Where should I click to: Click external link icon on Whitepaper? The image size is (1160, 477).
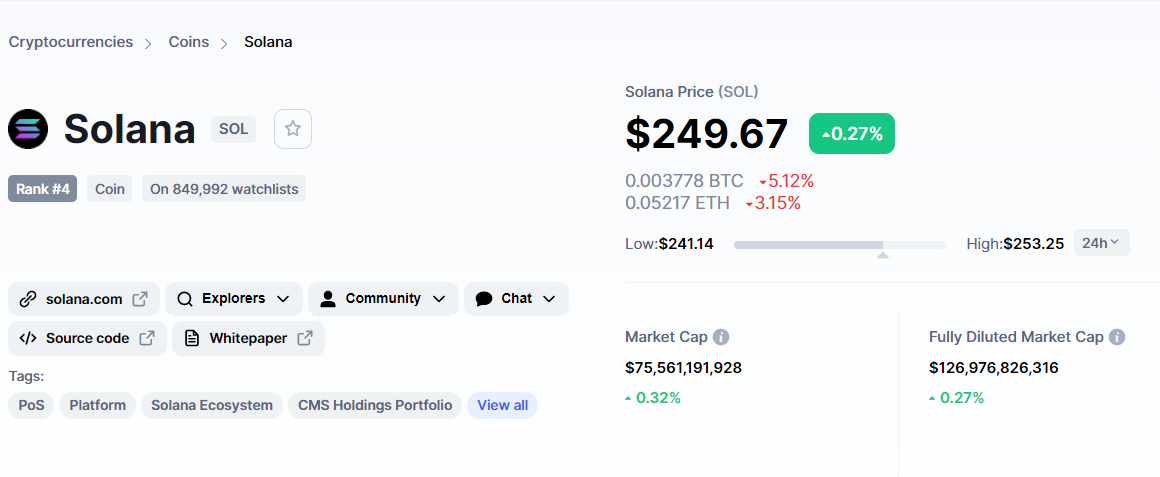point(305,338)
